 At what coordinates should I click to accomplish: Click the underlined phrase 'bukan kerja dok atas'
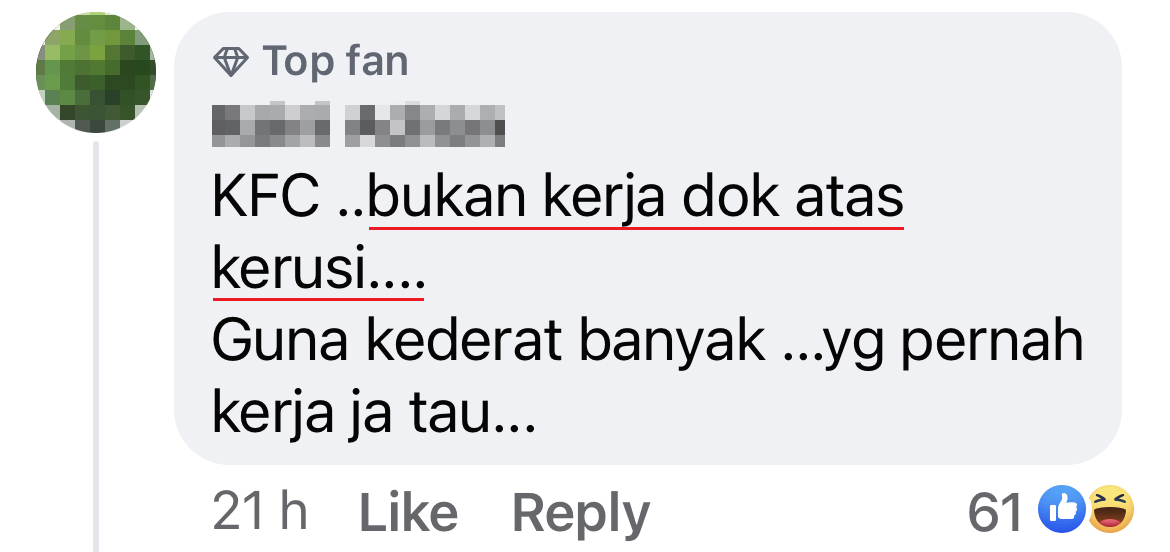(x=636, y=198)
